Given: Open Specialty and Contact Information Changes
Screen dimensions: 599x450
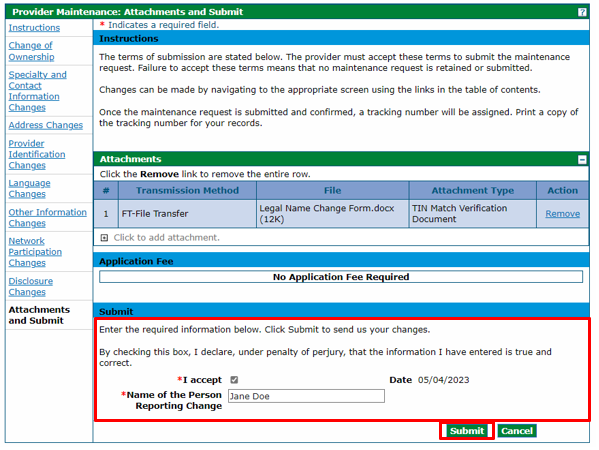Looking at the screenshot, I should coord(37,91).
